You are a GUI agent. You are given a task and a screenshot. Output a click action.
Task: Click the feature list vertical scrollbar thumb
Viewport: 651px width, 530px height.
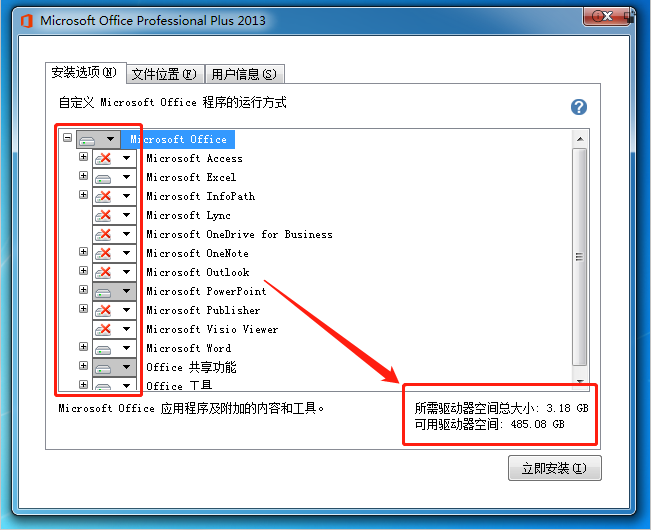click(x=580, y=257)
